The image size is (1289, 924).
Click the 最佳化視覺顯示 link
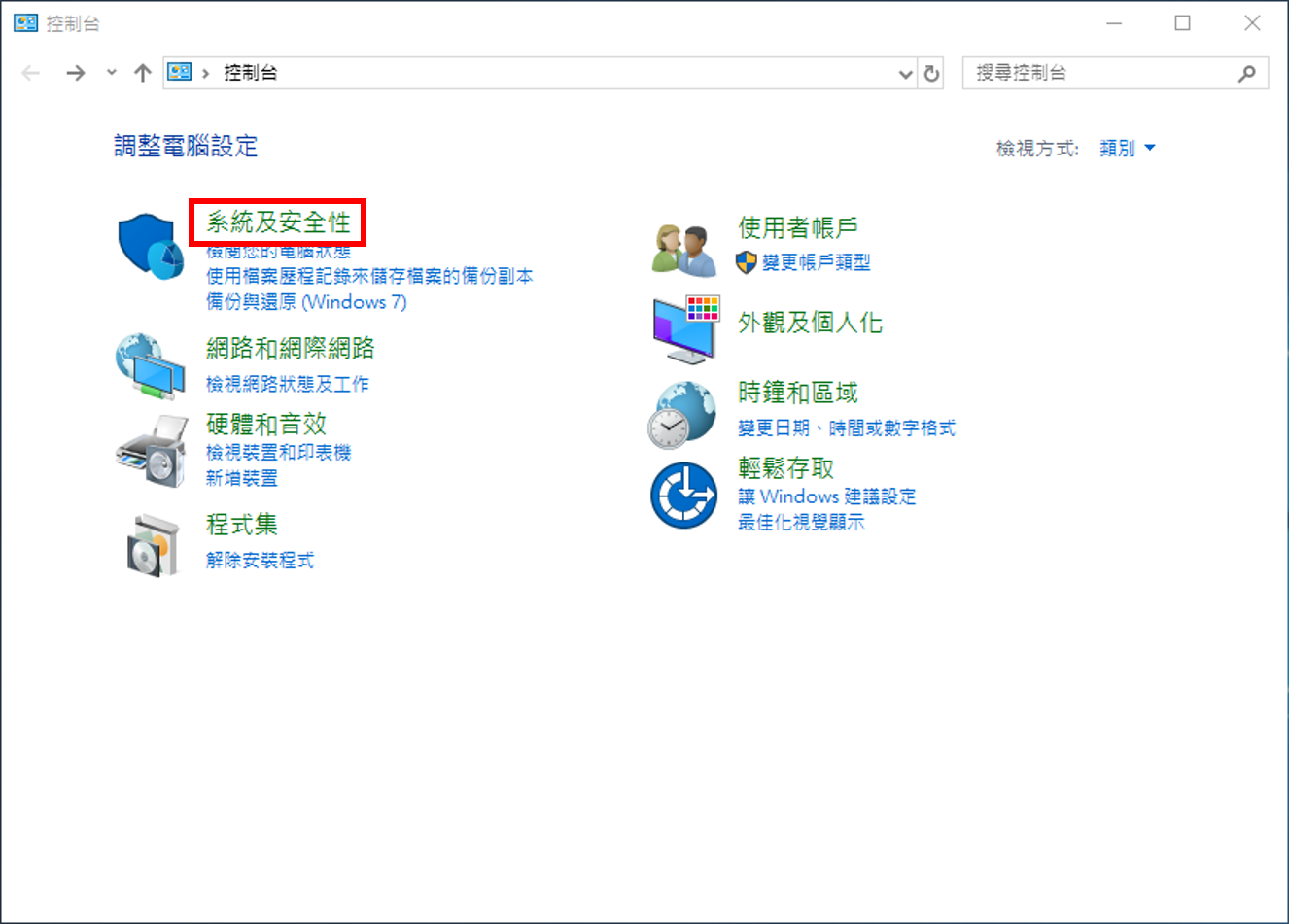(x=801, y=522)
